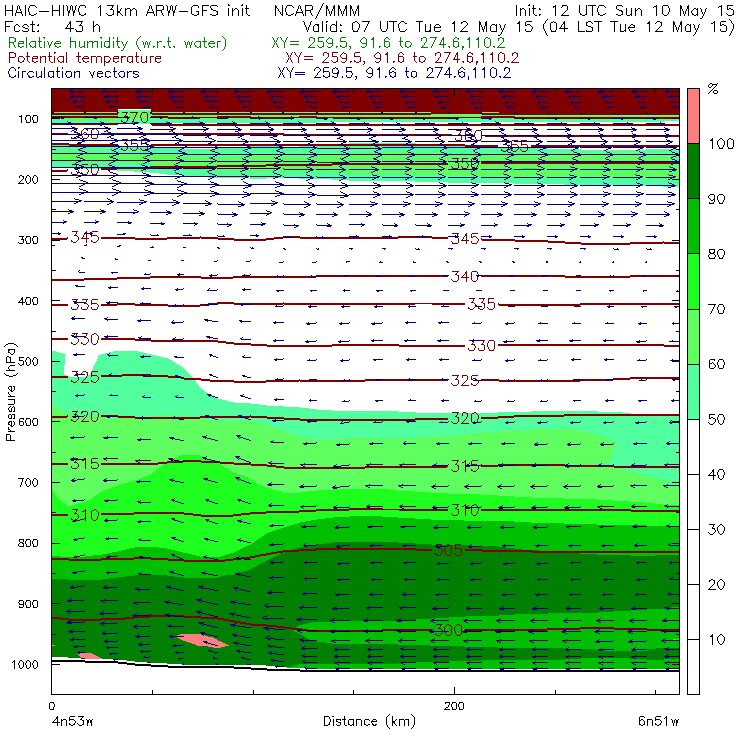Pick the 80–90% green colorbar segment
This screenshot has height=740, width=740.
click(x=693, y=226)
